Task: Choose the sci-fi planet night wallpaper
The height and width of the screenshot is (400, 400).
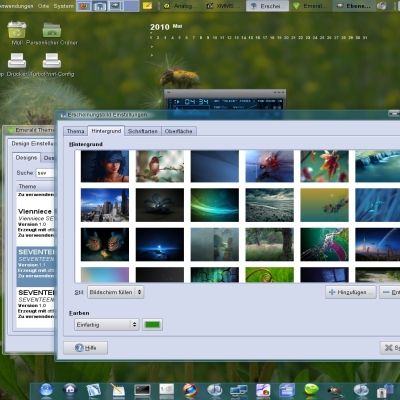Action: click(378, 244)
